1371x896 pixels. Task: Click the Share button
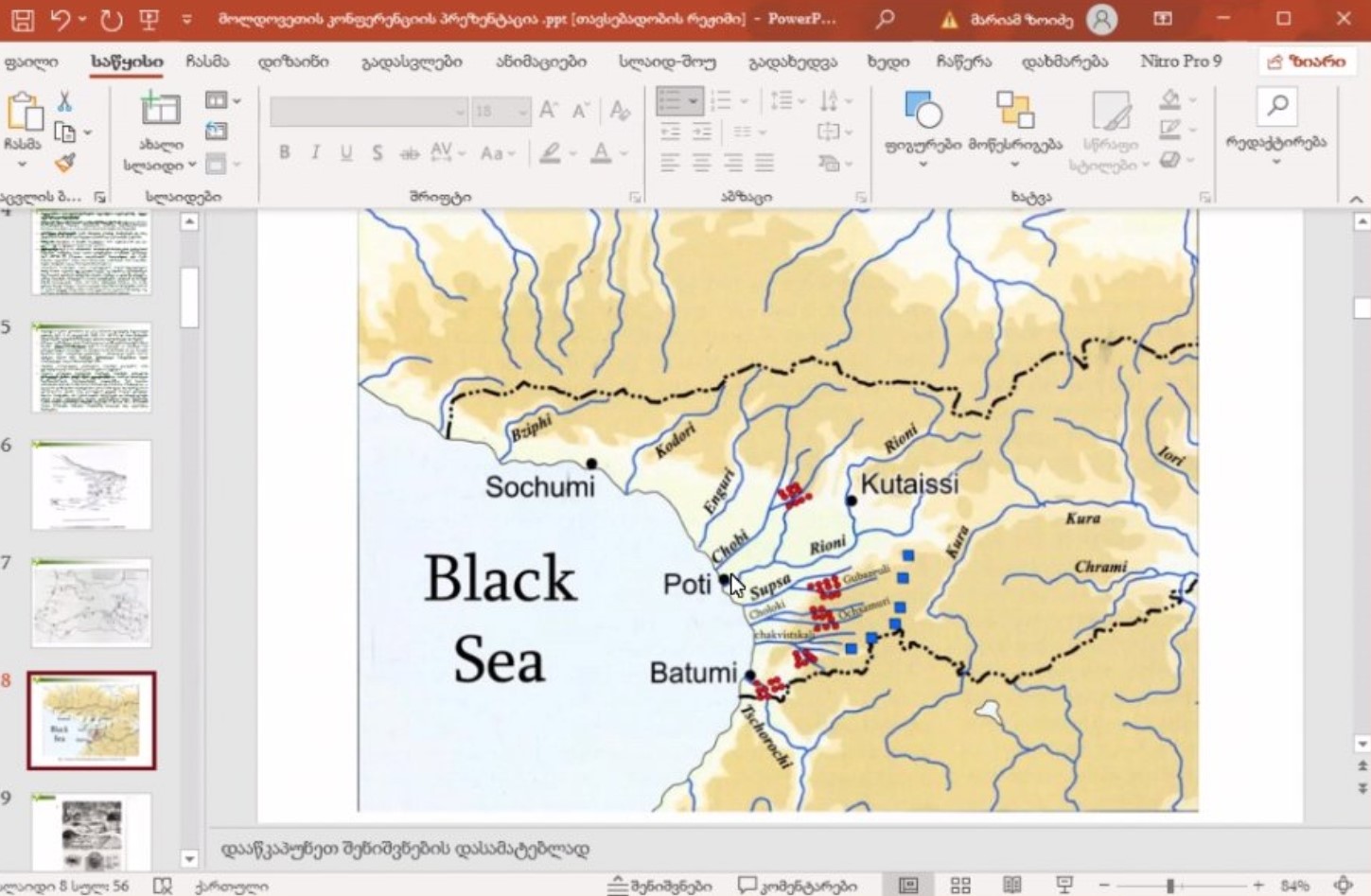pos(1306,61)
